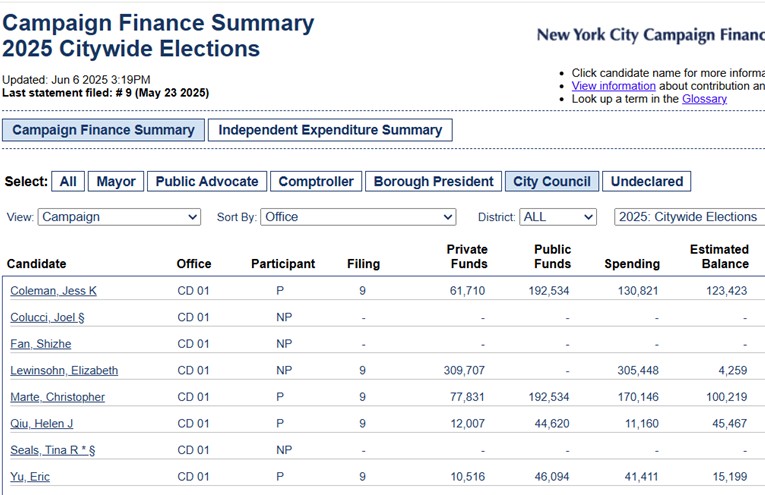
Task: Open the Glossary link
Action: [x=704, y=99]
